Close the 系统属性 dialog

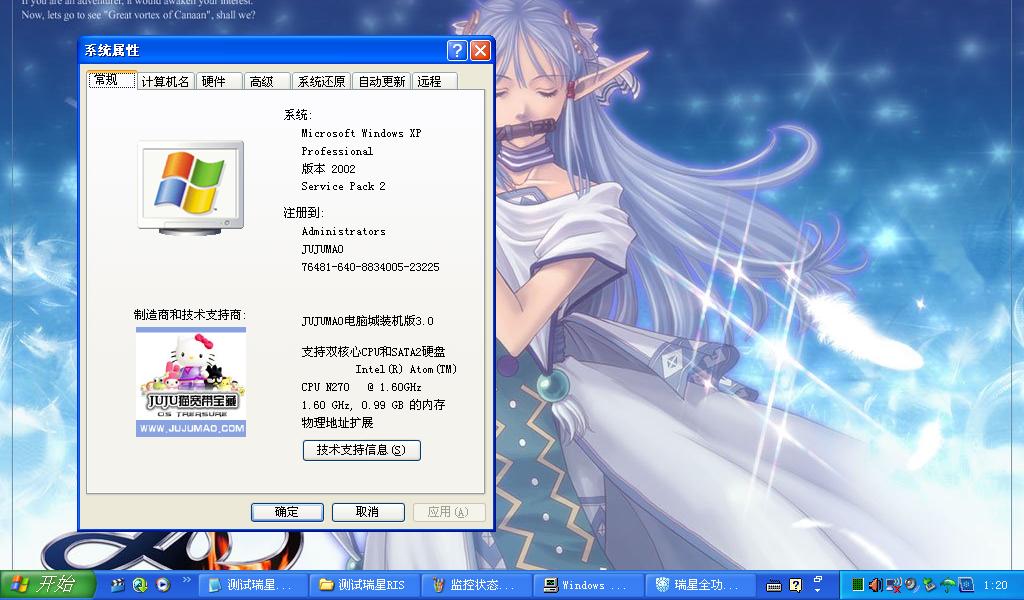[x=481, y=50]
